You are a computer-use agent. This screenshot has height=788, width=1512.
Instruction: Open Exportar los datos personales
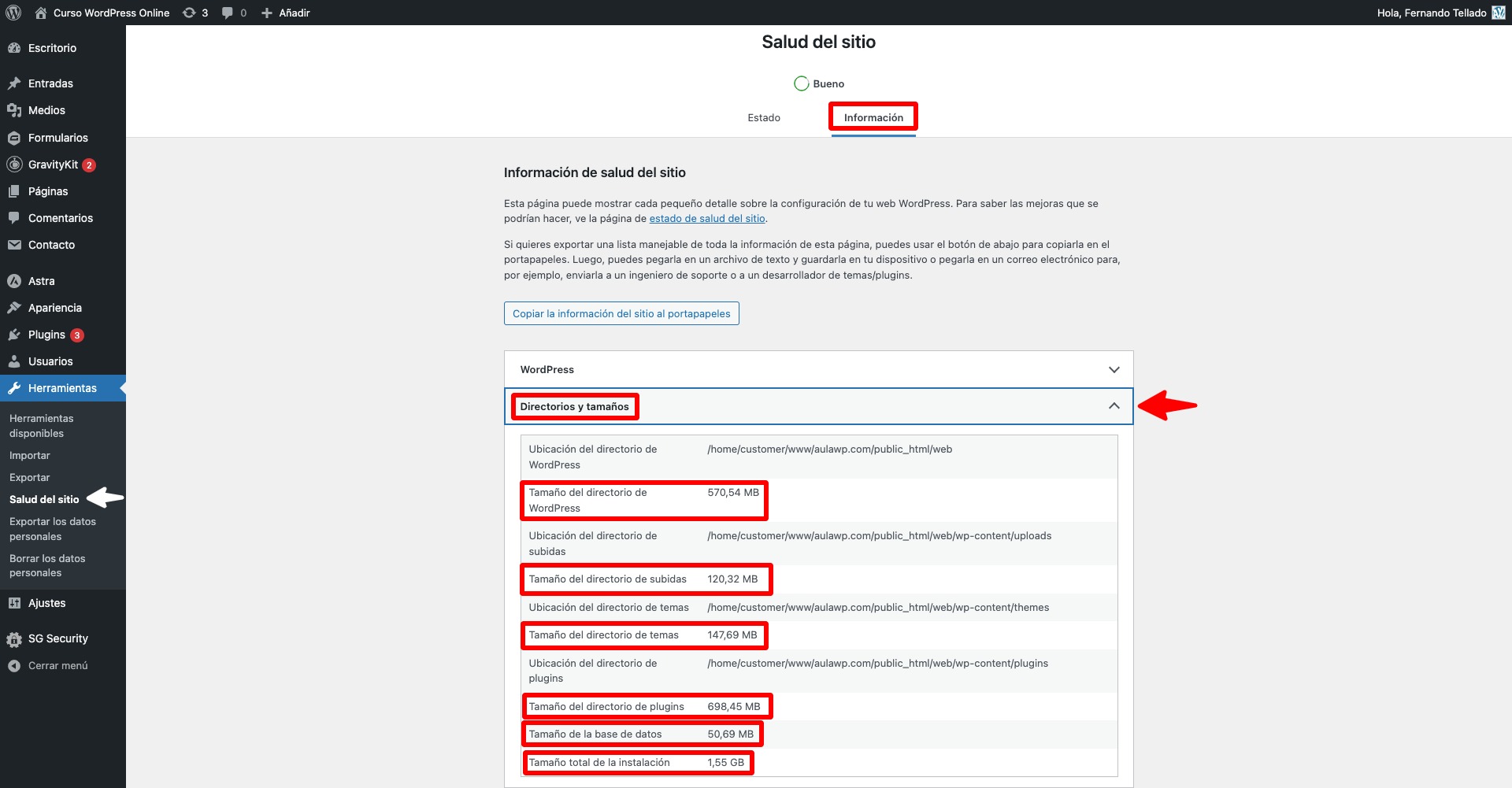[53, 529]
